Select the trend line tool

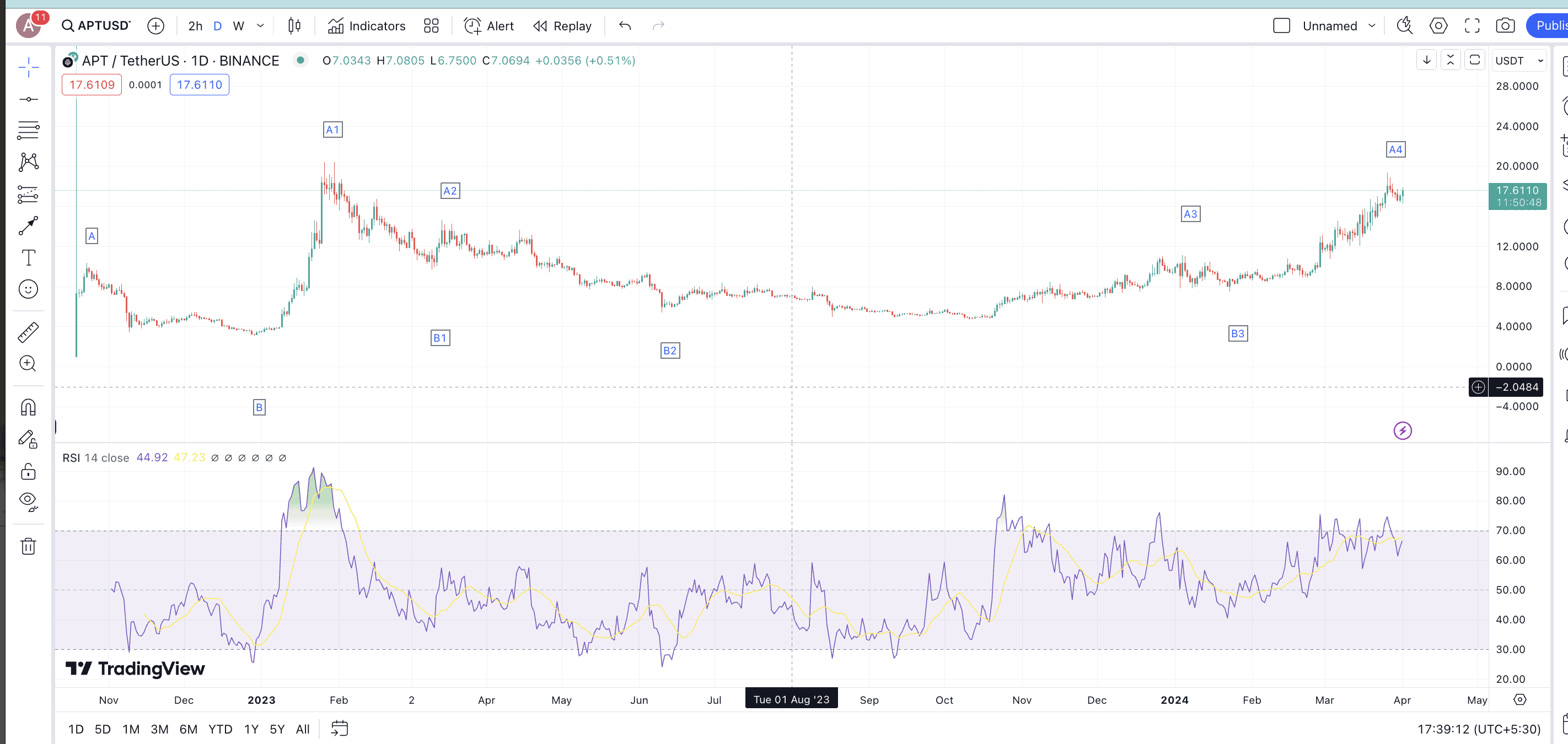[28, 99]
